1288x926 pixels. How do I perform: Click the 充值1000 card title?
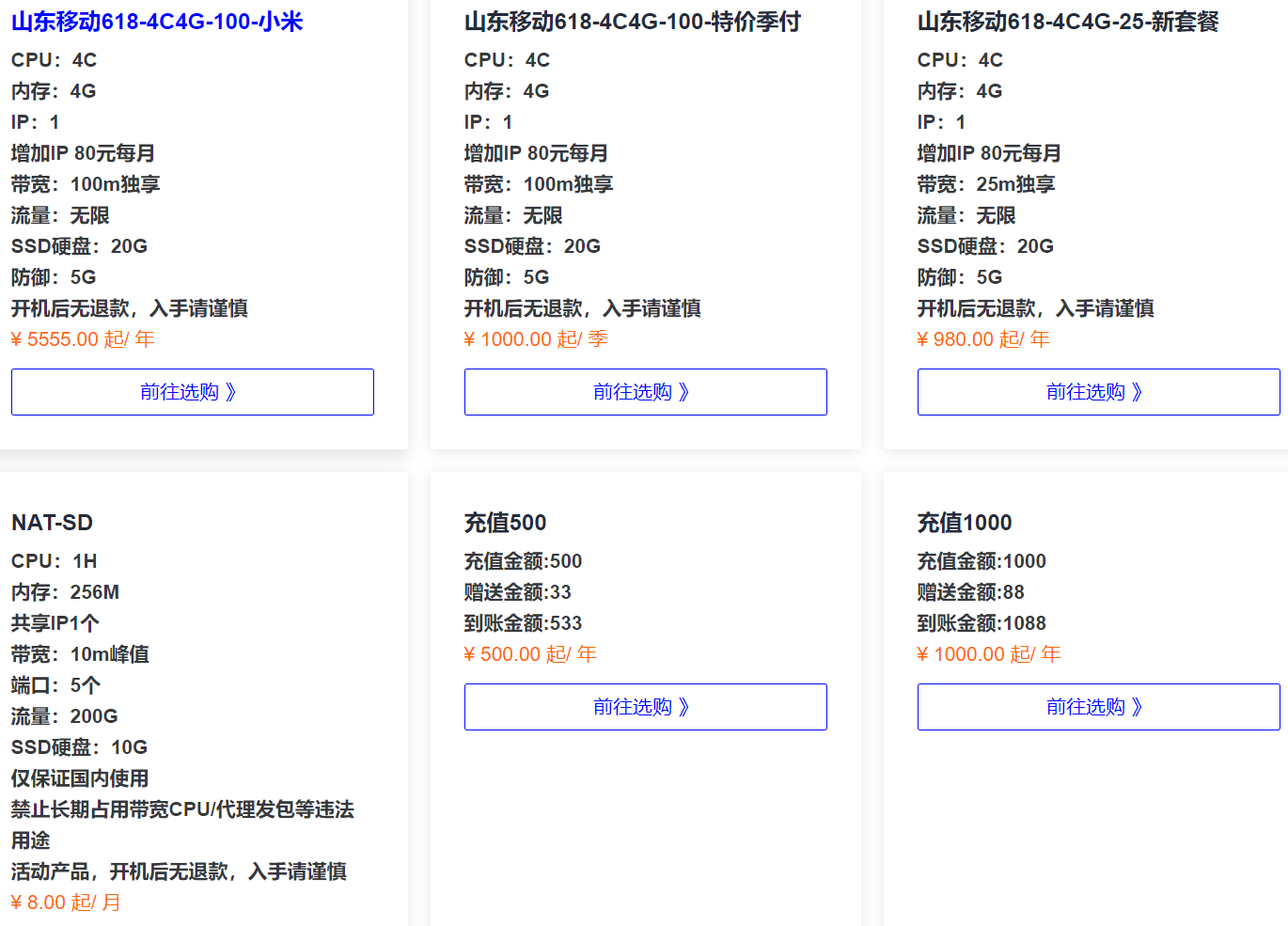tap(965, 523)
